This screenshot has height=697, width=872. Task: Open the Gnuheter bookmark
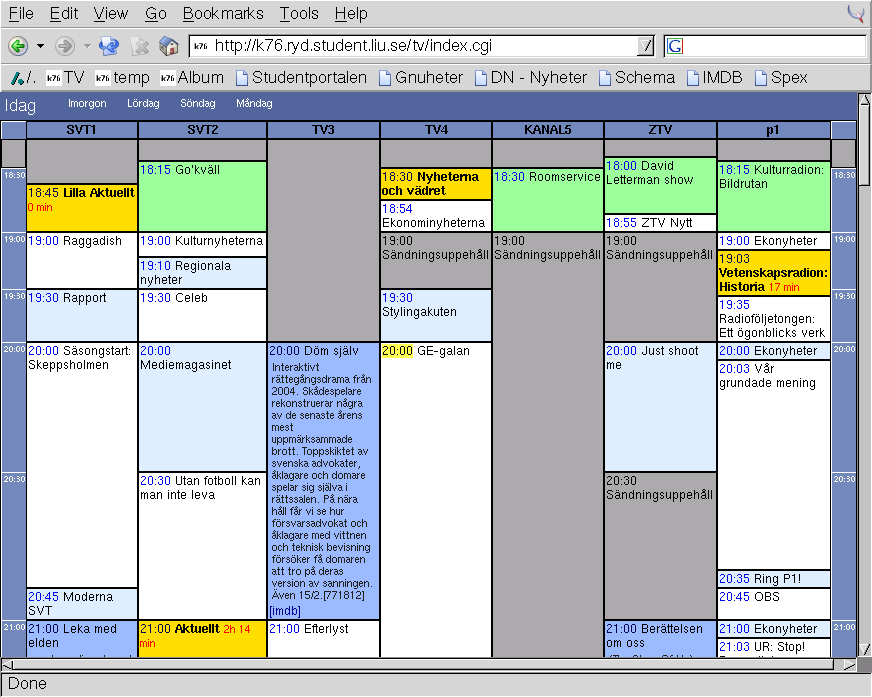click(421, 78)
